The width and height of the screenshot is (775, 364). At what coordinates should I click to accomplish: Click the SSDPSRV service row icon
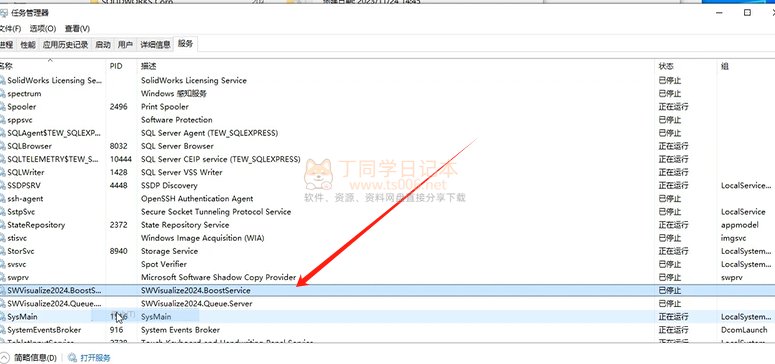2,185
